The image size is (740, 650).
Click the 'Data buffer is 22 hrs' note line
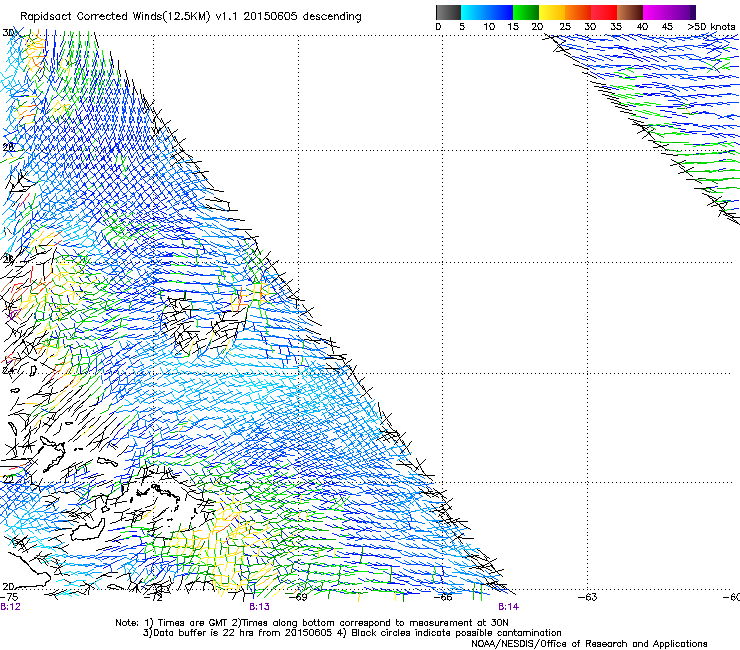click(x=352, y=633)
